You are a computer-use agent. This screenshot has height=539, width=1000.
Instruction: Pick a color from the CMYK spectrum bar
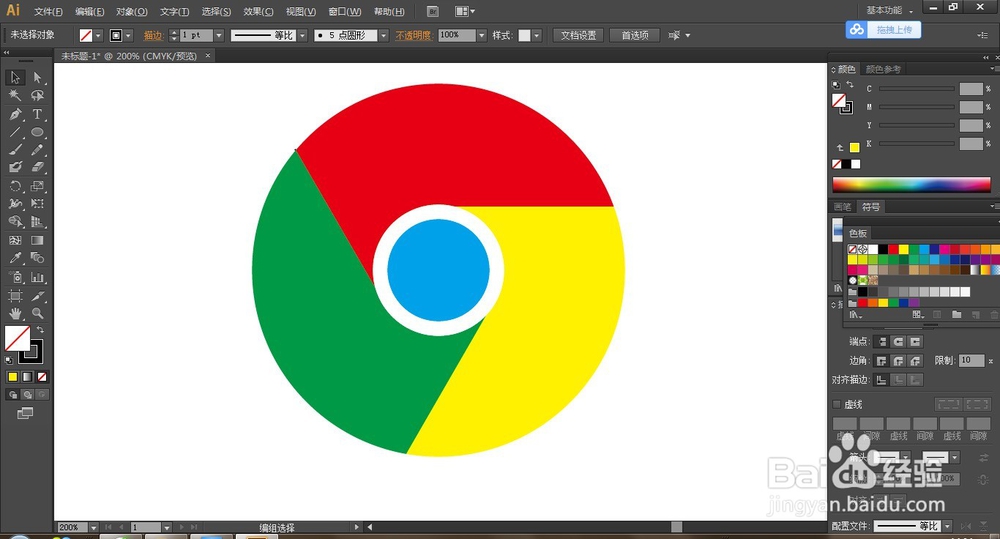click(x=911, y=184)
